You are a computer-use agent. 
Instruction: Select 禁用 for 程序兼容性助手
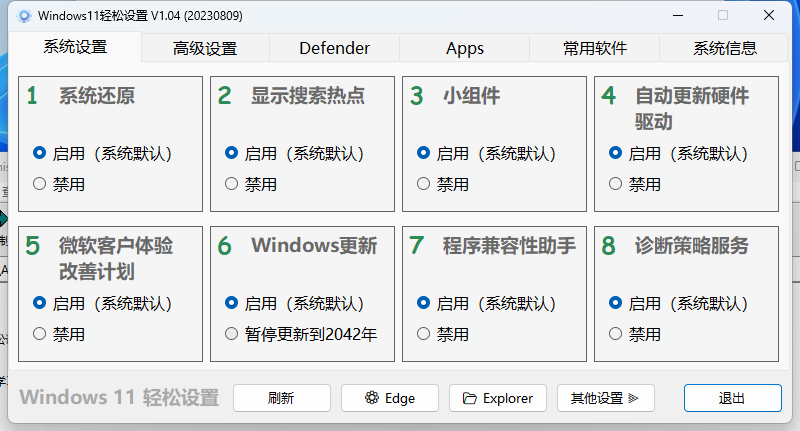pos(424,334)
